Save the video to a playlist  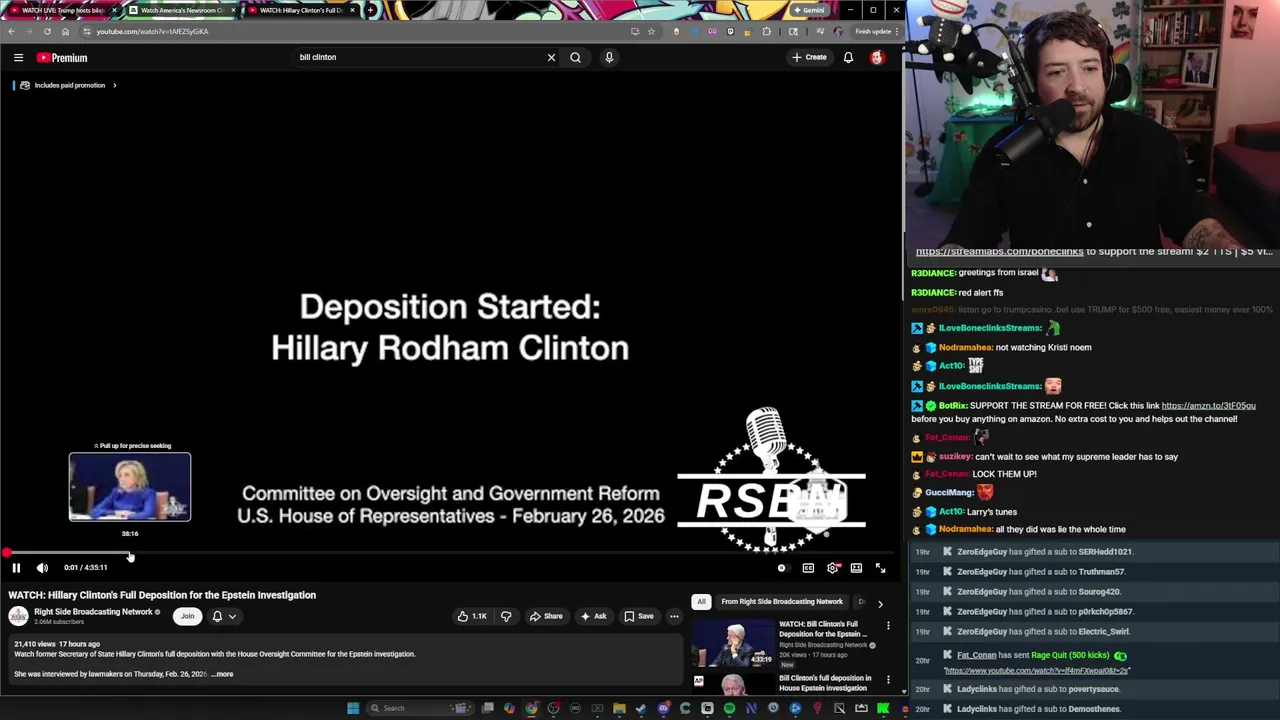pyautogui.click(x=639, y=616)
